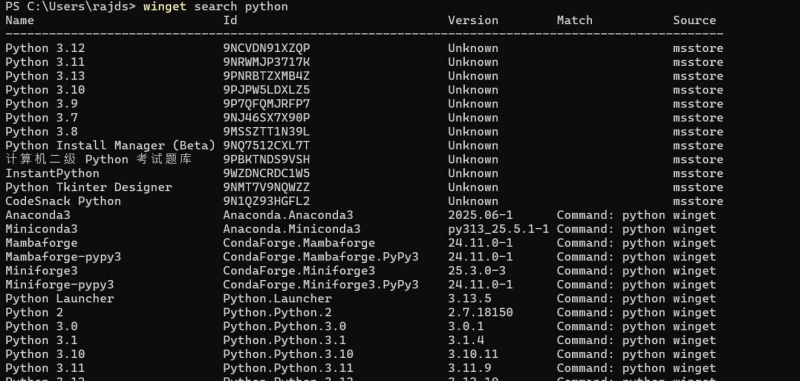The width and height of the screenshot is (800, 381).
Task: Click the Match column header
Action: pyautogui.click(x=574, y=20)
